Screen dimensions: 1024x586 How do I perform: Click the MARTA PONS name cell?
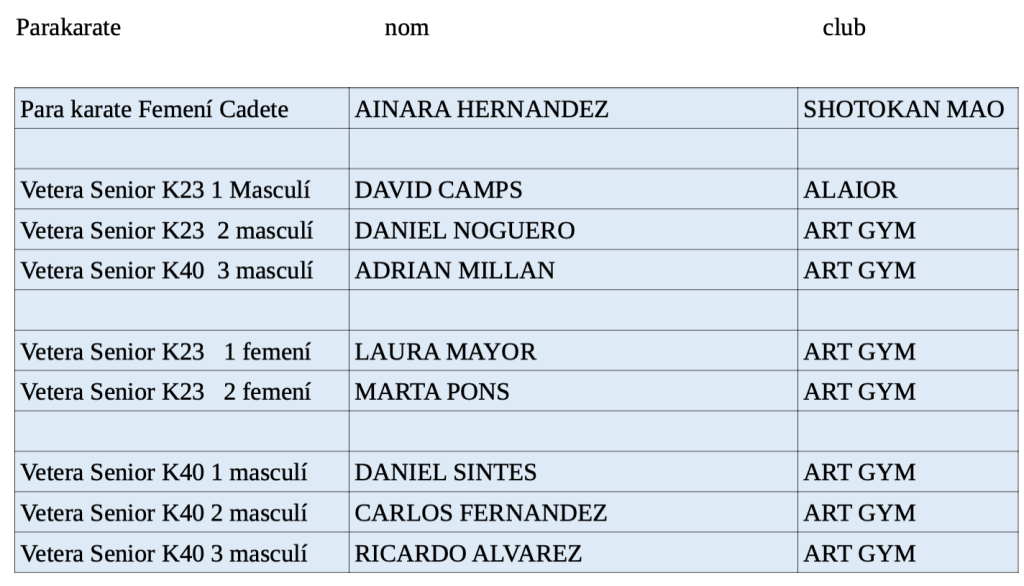[432, 392]
